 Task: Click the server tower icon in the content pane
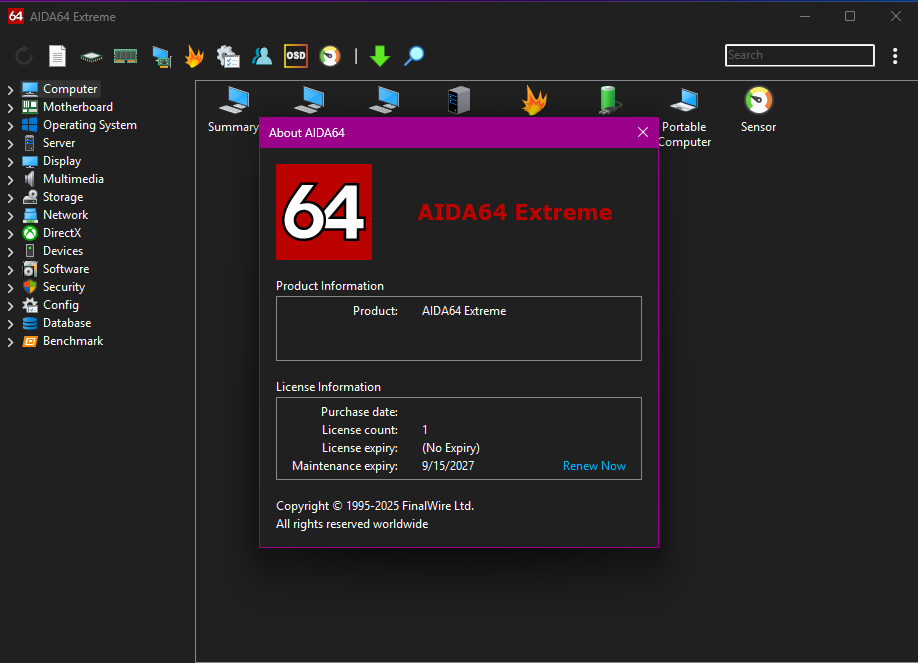tap(459, 100)
